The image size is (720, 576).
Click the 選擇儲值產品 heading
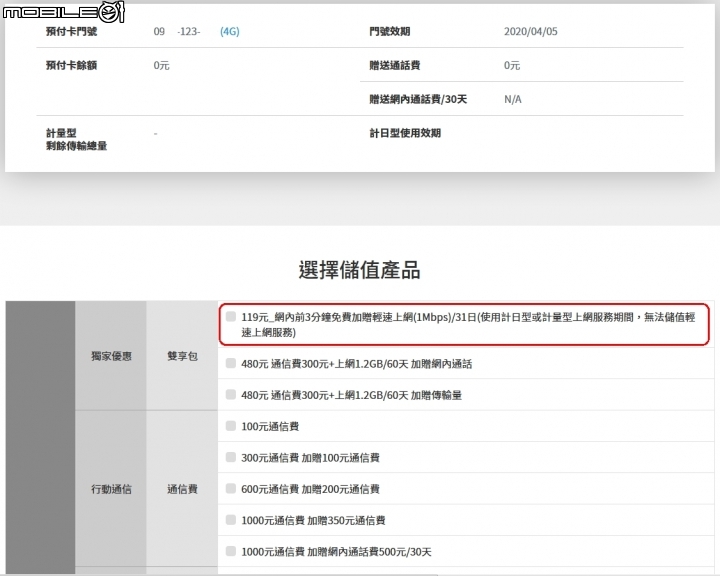(x=360, y=270)
